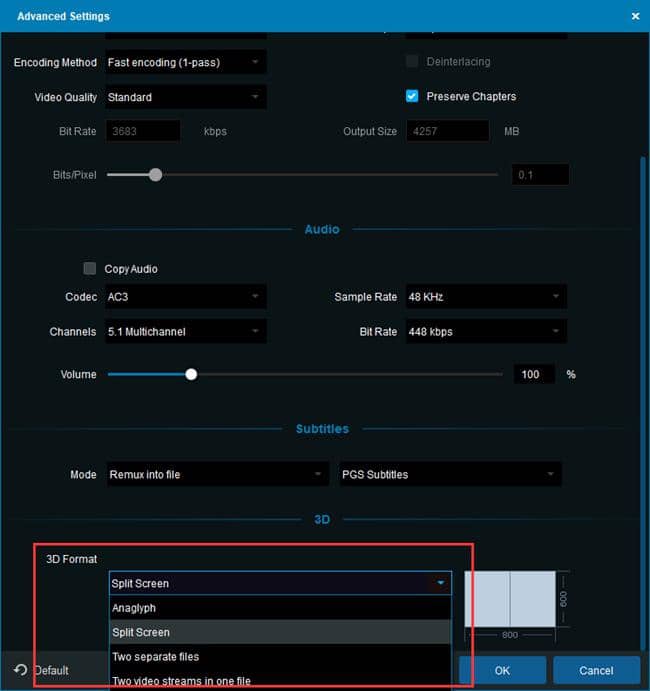Enable the Copy Audio checkbox
Image resolution: width=650 pixels, height=691 pixels.
tap(90, 268)
